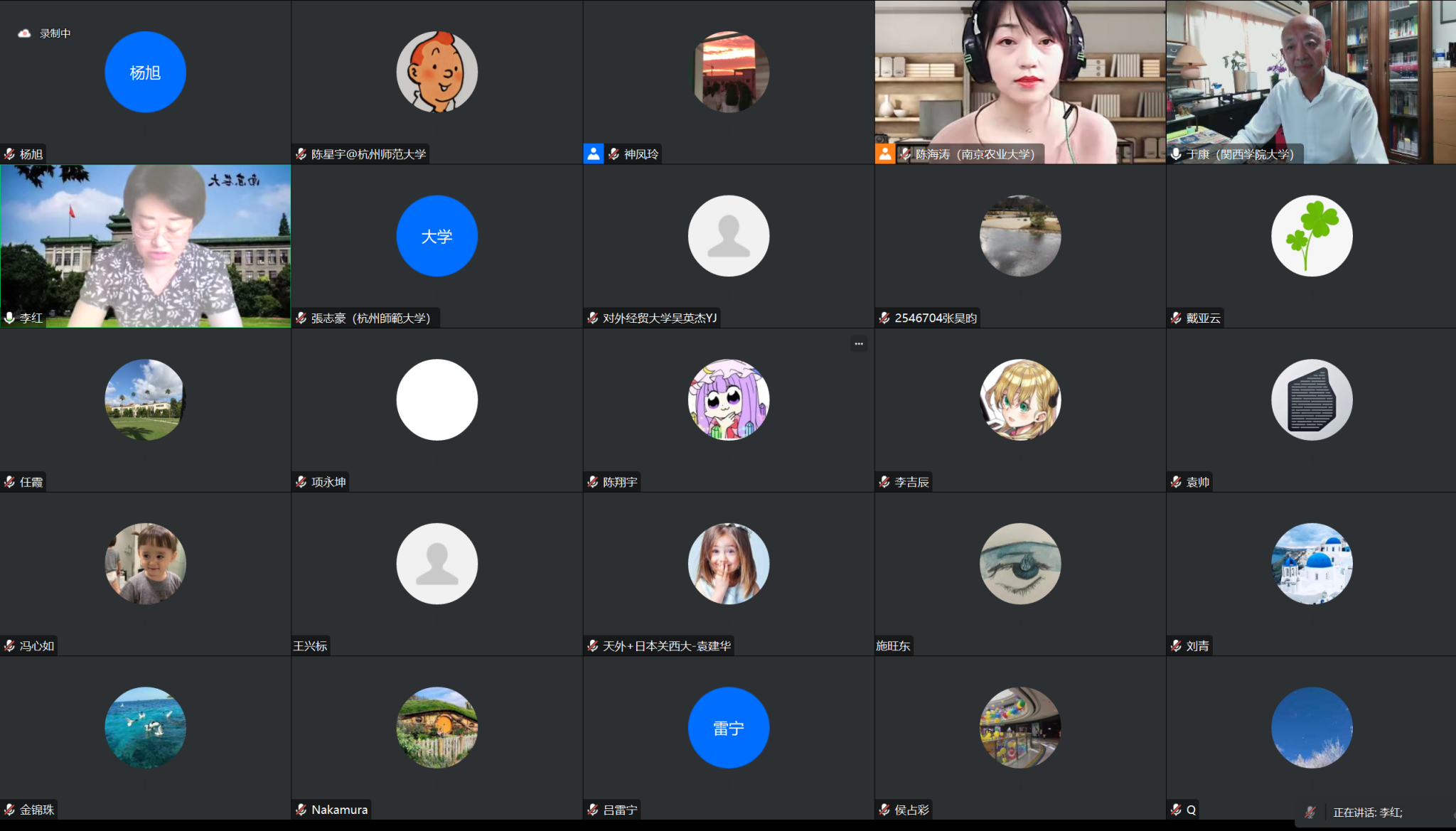Click the blue host badge beside 神凤玲
Viewport: 1456px width, 831px height.
(594, 154)
